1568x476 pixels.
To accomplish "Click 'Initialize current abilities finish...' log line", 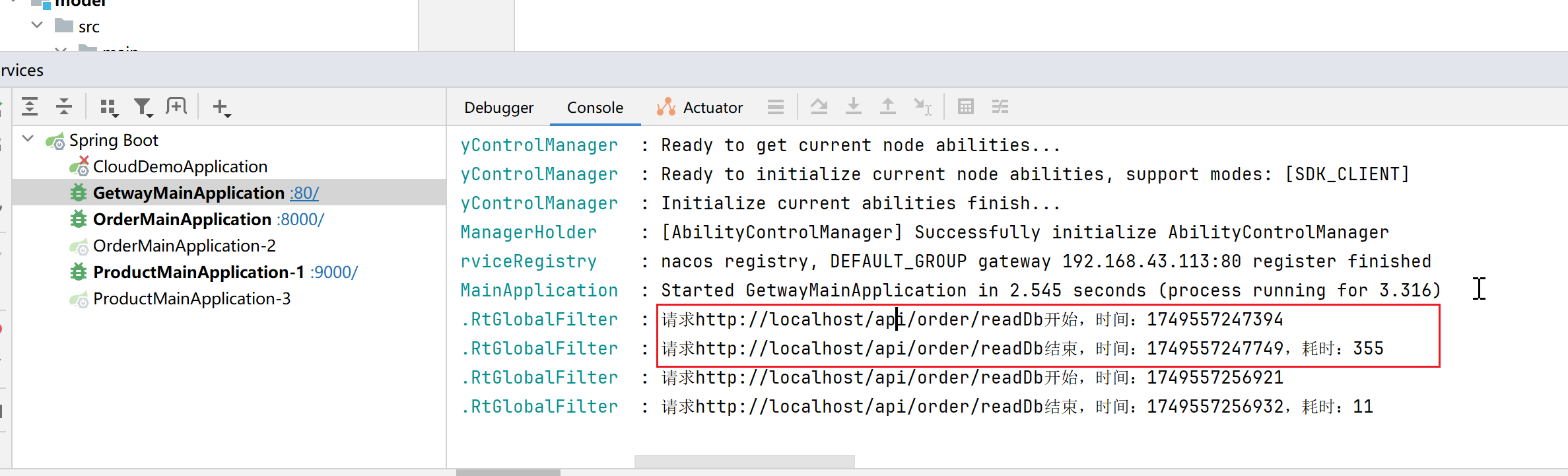I will click(861, 203).
